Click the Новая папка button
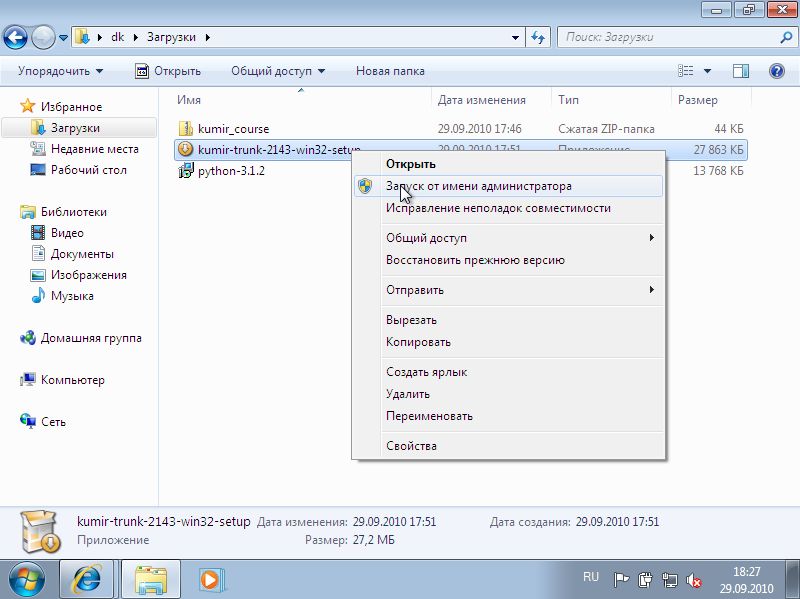 point(390,71)
